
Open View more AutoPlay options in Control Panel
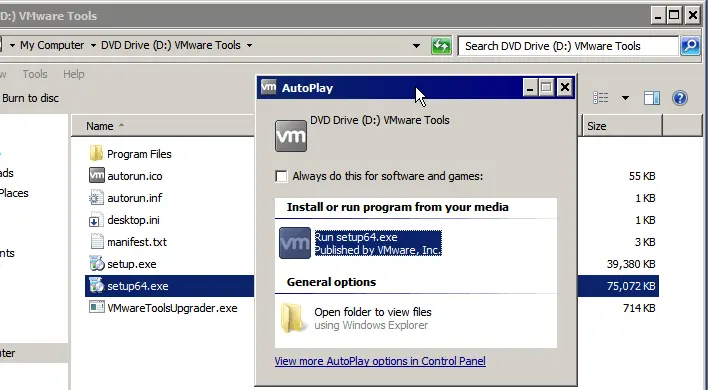tap(380, 361)
